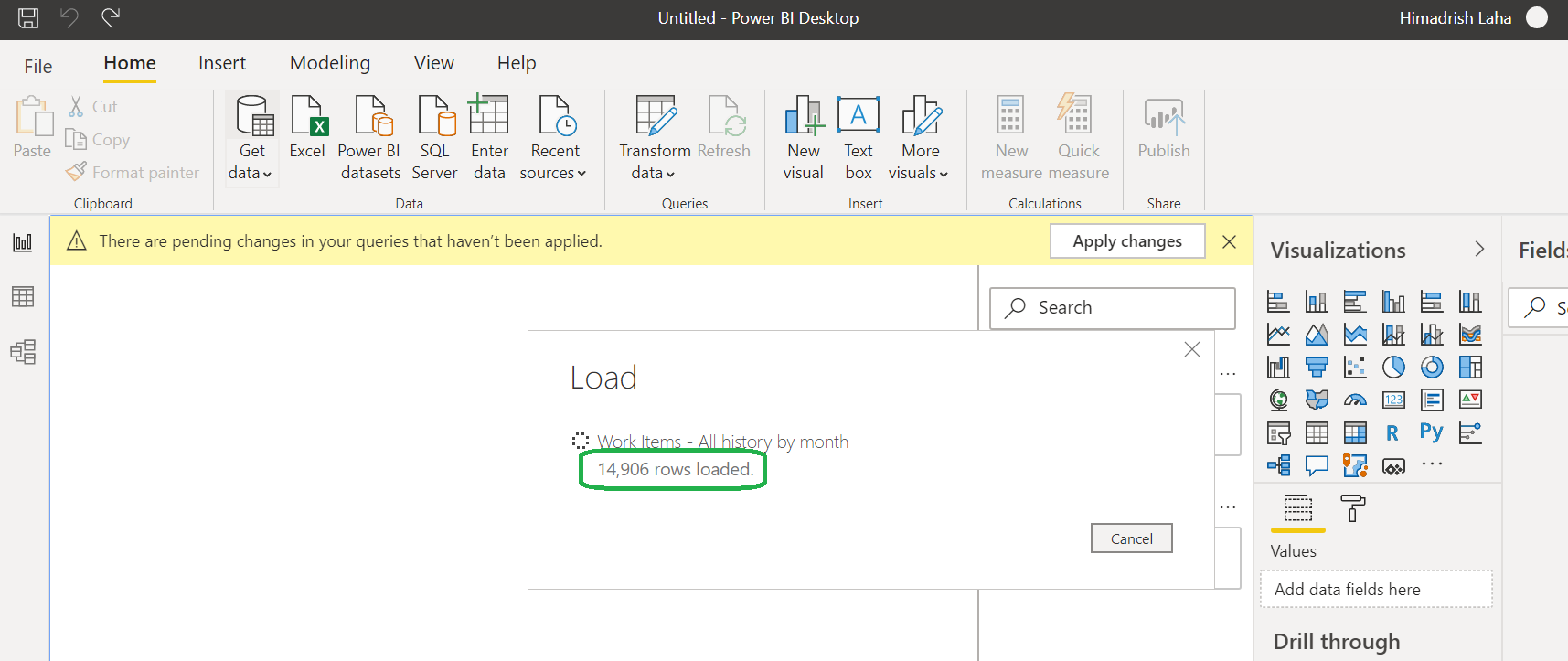Screen dimensions: 1568x661
Task: Select KPI visualization
Action: [x=1470, y=400]
